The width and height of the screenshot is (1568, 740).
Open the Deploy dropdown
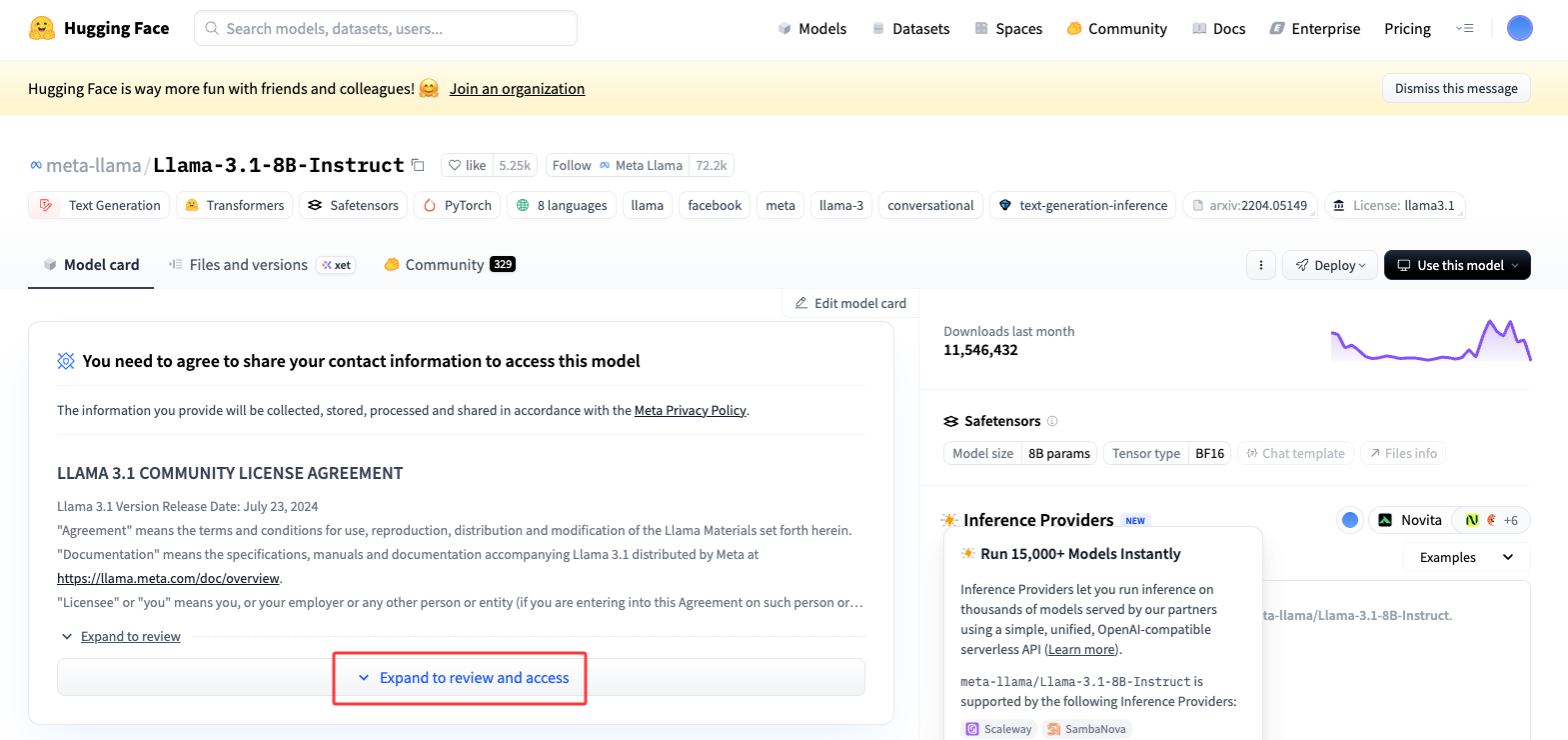point(1330,265)
